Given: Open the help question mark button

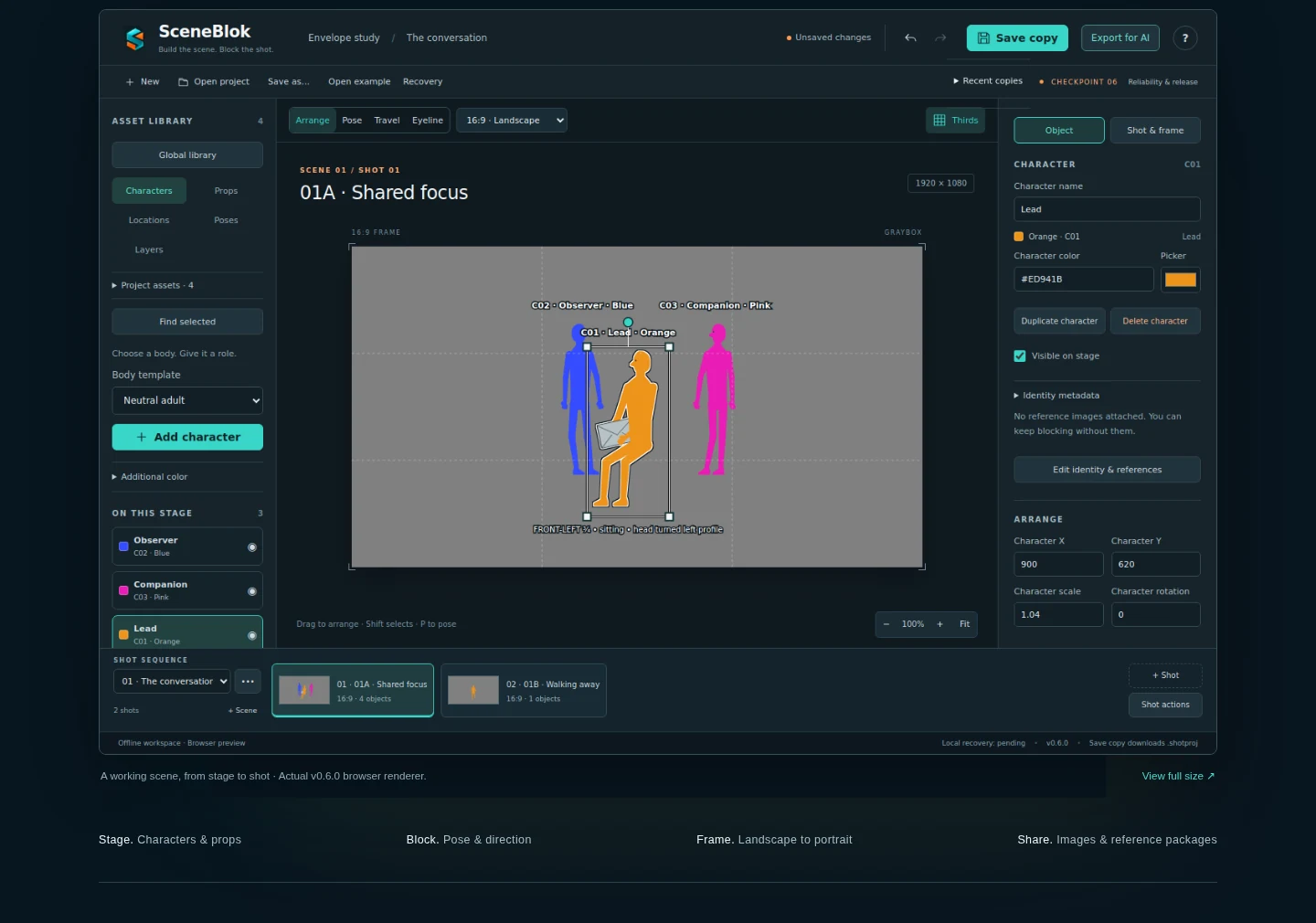Looking at the screenshot, I should coord(1185,37).
